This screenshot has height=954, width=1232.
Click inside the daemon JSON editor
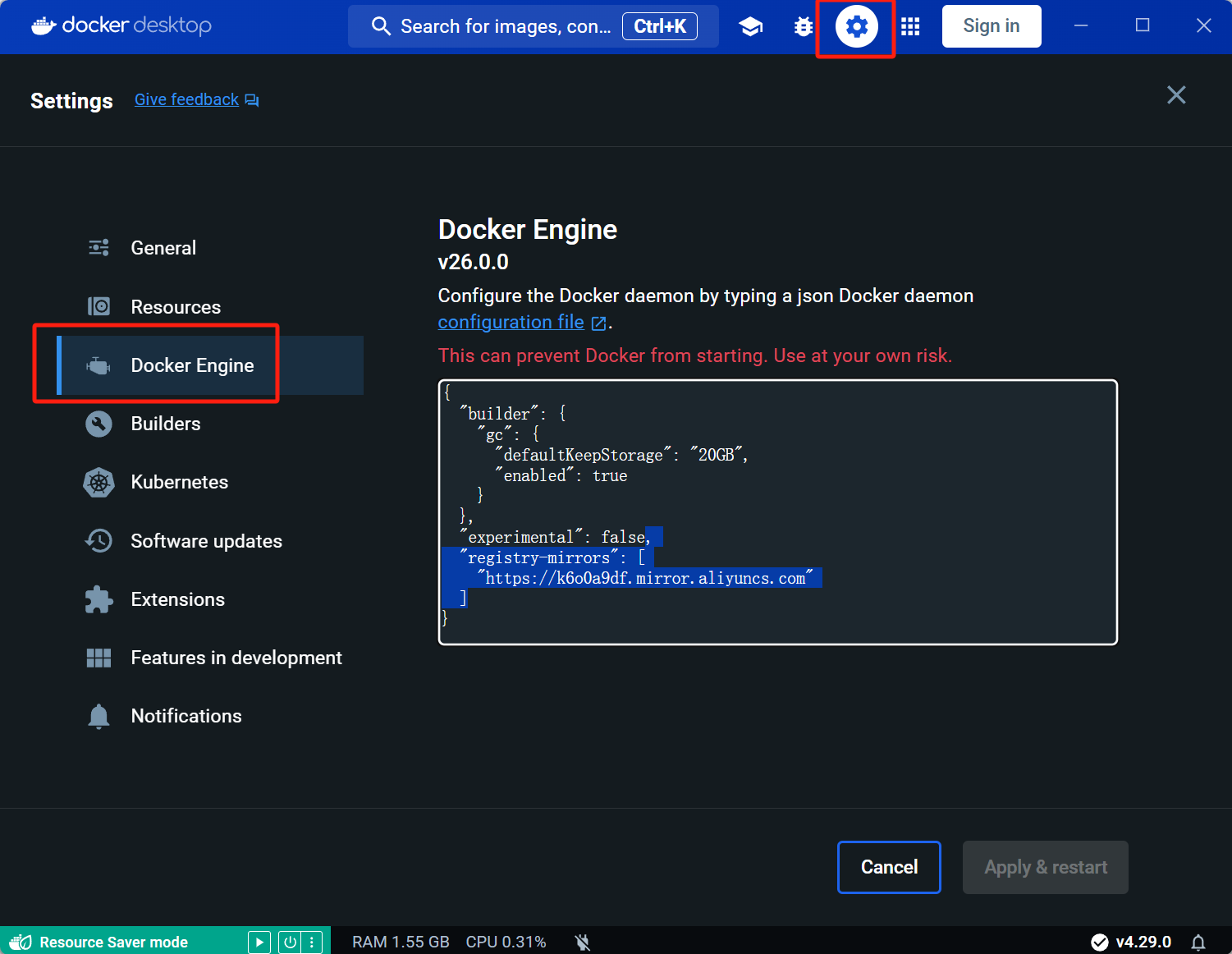(778, 512)
